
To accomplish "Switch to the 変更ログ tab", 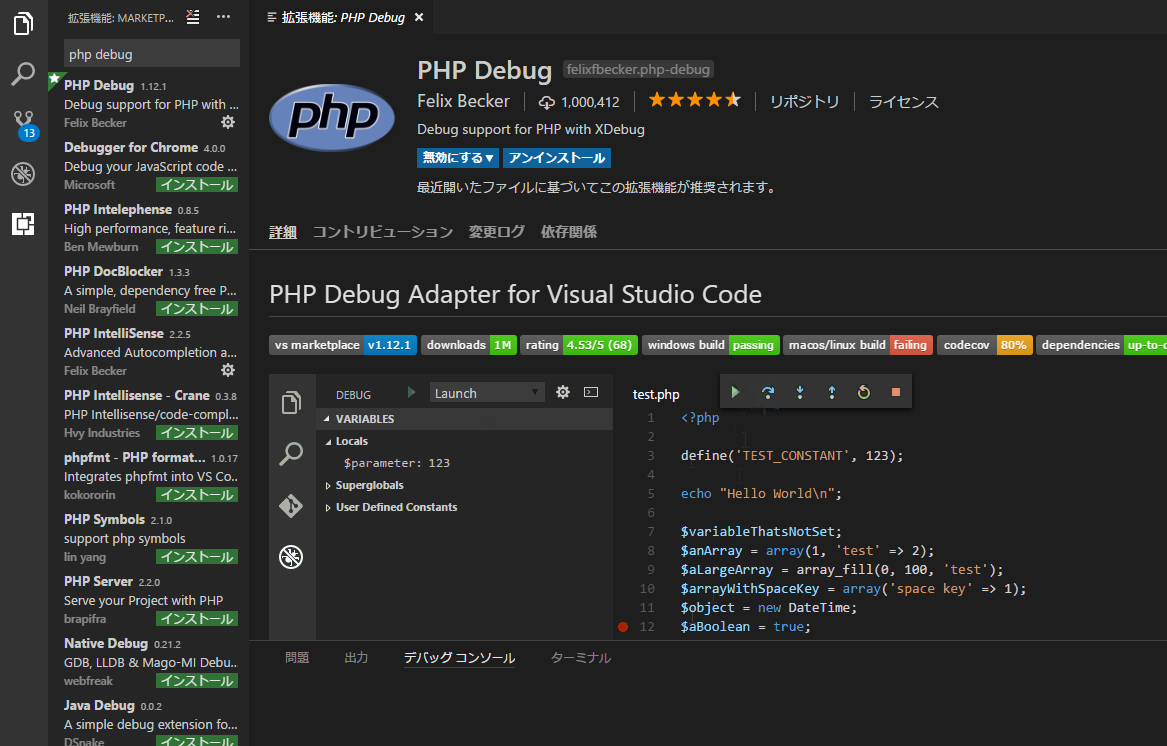I will coord(496,232).
